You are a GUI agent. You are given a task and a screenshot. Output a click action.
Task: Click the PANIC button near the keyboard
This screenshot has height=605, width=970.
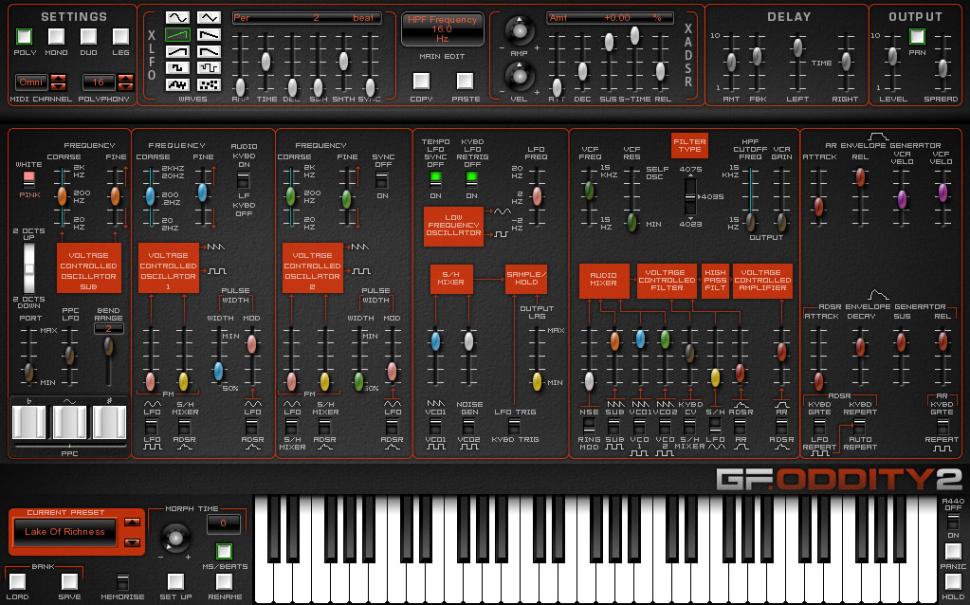coord(953,550)
